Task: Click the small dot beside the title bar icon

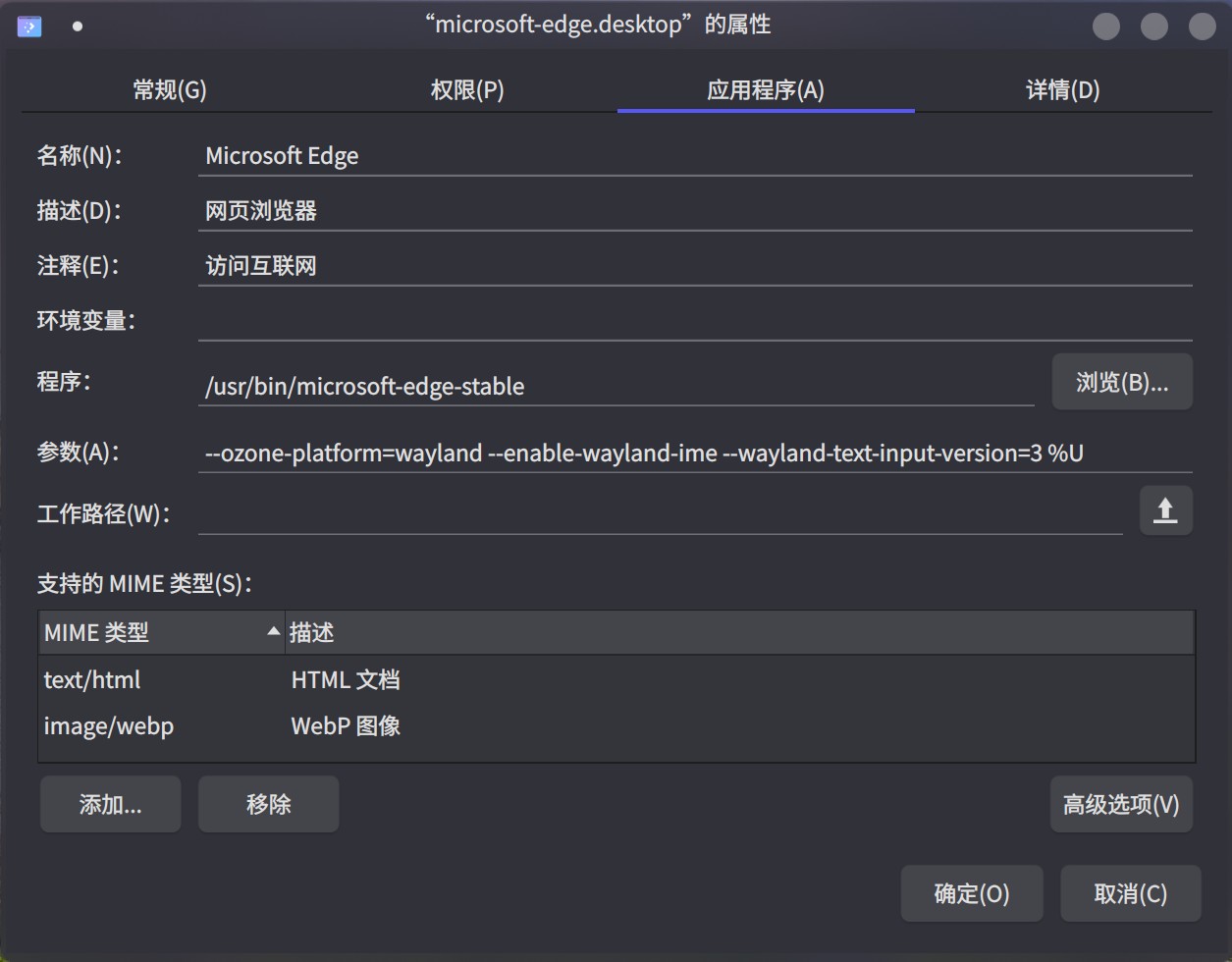Action: point(76,27)
